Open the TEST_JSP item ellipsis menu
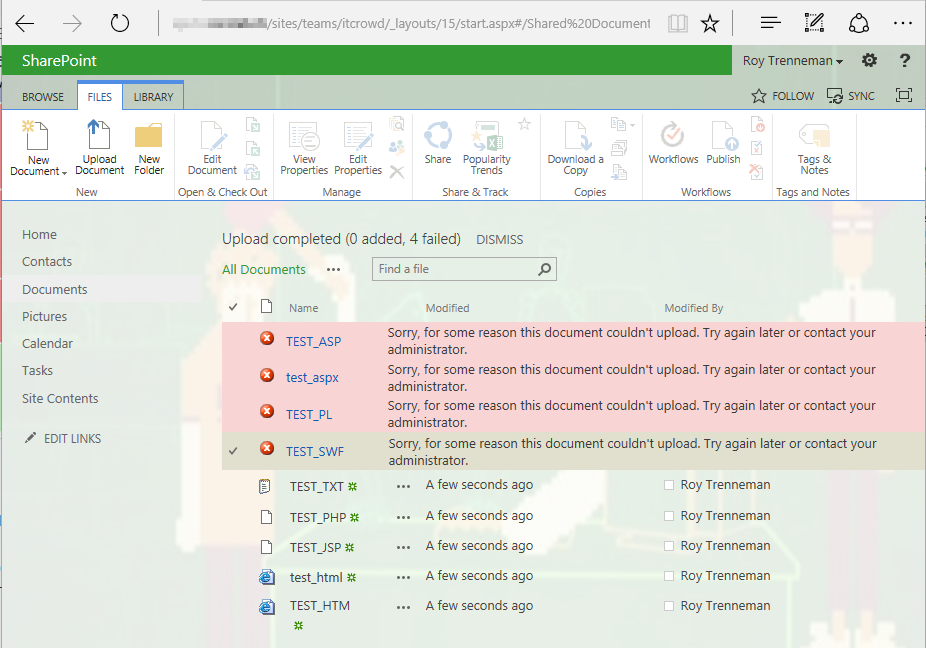The image size is (926, 648). (x=403, y=548)
